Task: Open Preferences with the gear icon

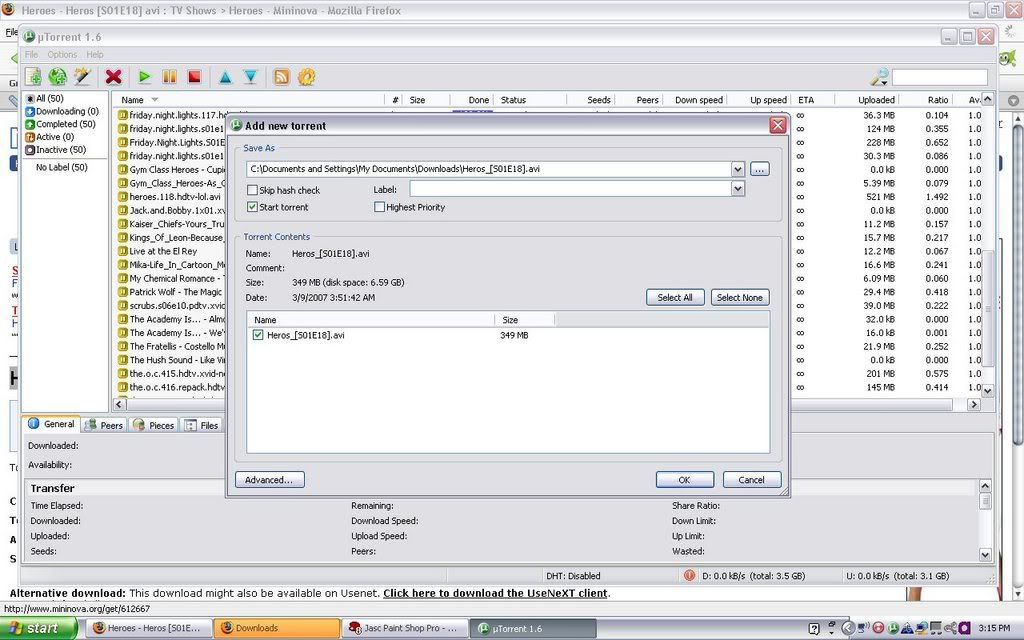Action: (x=306, y=77)
